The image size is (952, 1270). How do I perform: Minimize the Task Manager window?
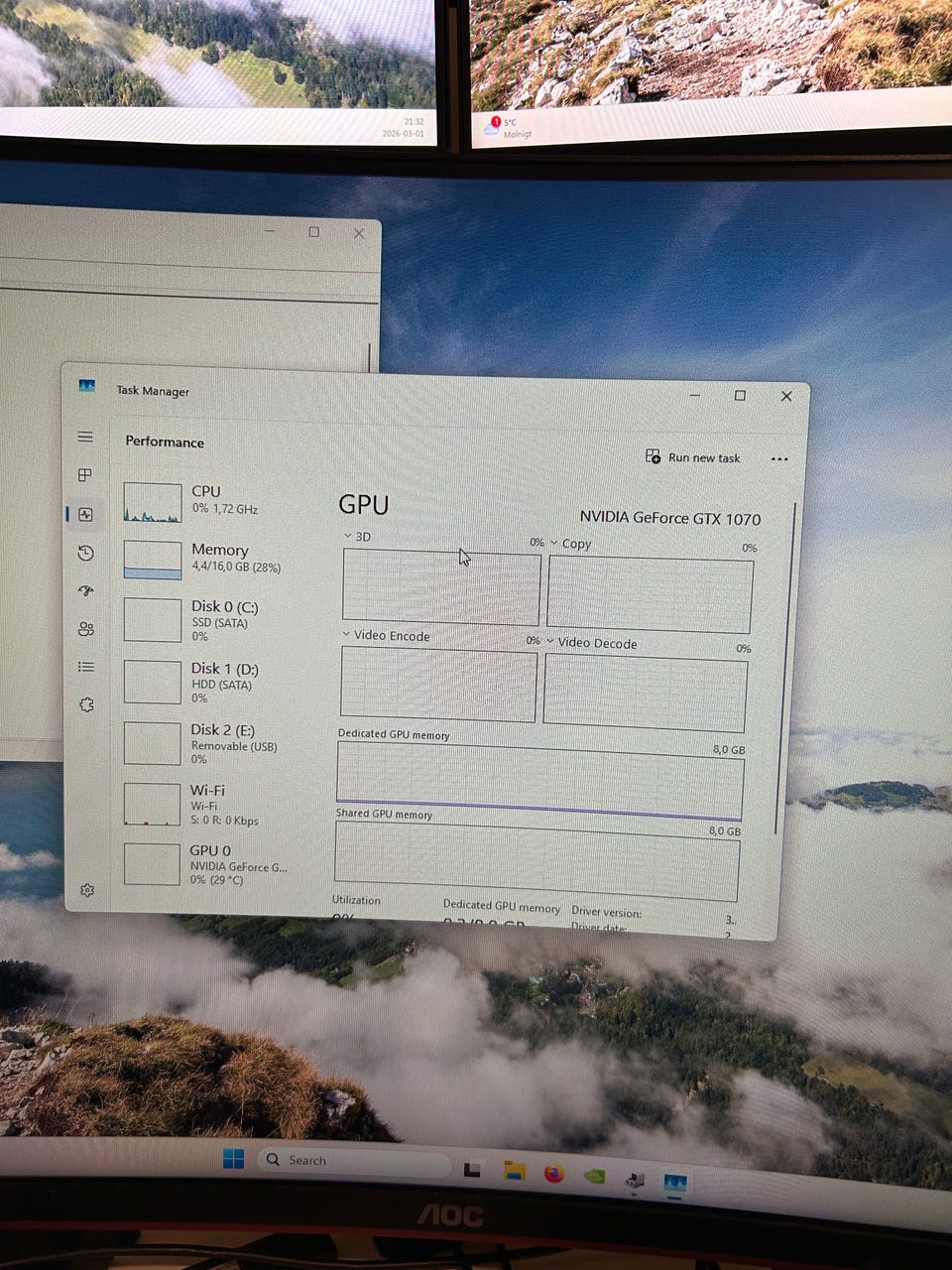(x=695, y=395)
